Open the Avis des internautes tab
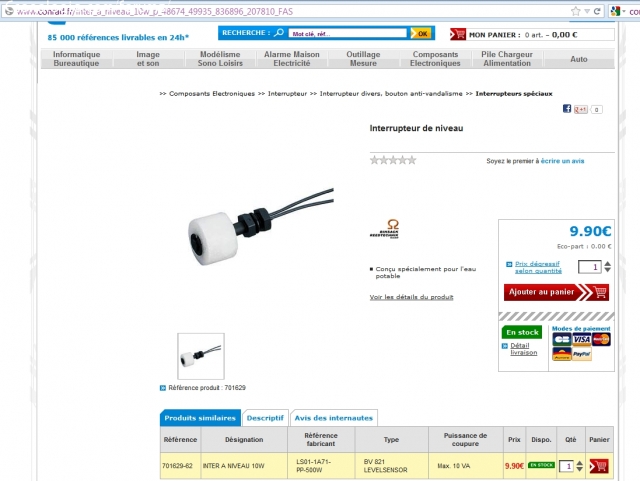Viewport: 640px width, 481px height. (x=333, y=418)
